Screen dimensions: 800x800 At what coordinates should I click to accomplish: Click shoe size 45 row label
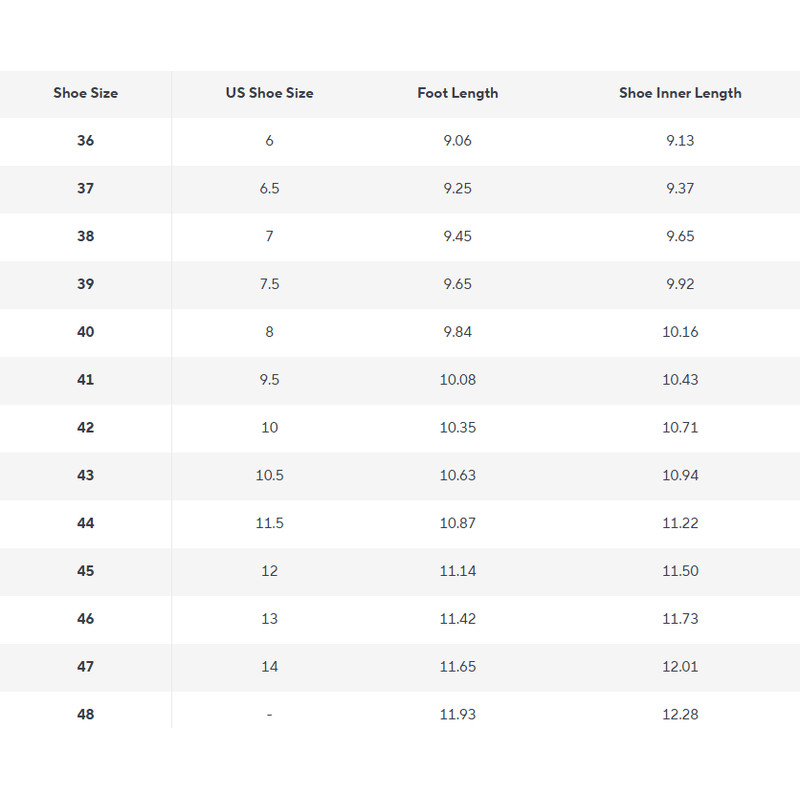[86, 571]
